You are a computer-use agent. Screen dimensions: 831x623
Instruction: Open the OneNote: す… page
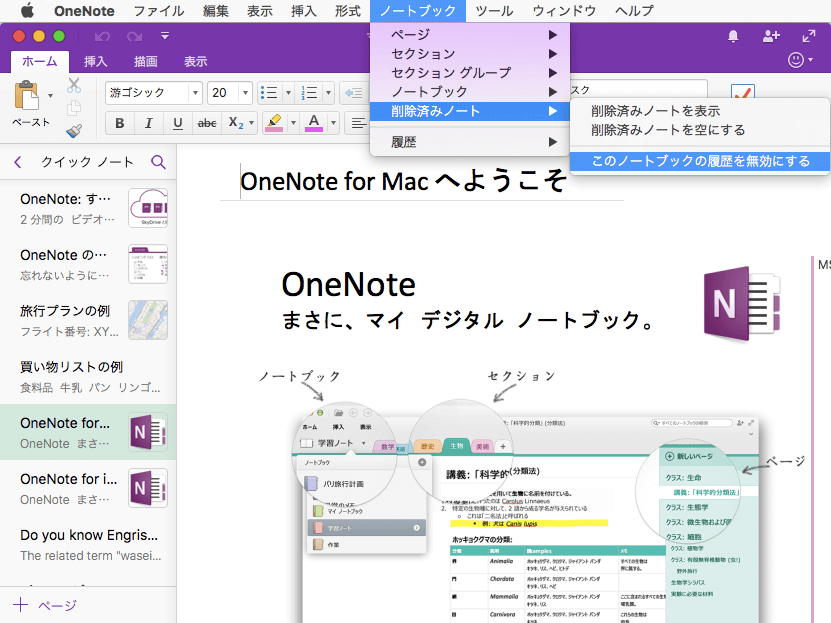pyautogui.click(x=88, y=208)
